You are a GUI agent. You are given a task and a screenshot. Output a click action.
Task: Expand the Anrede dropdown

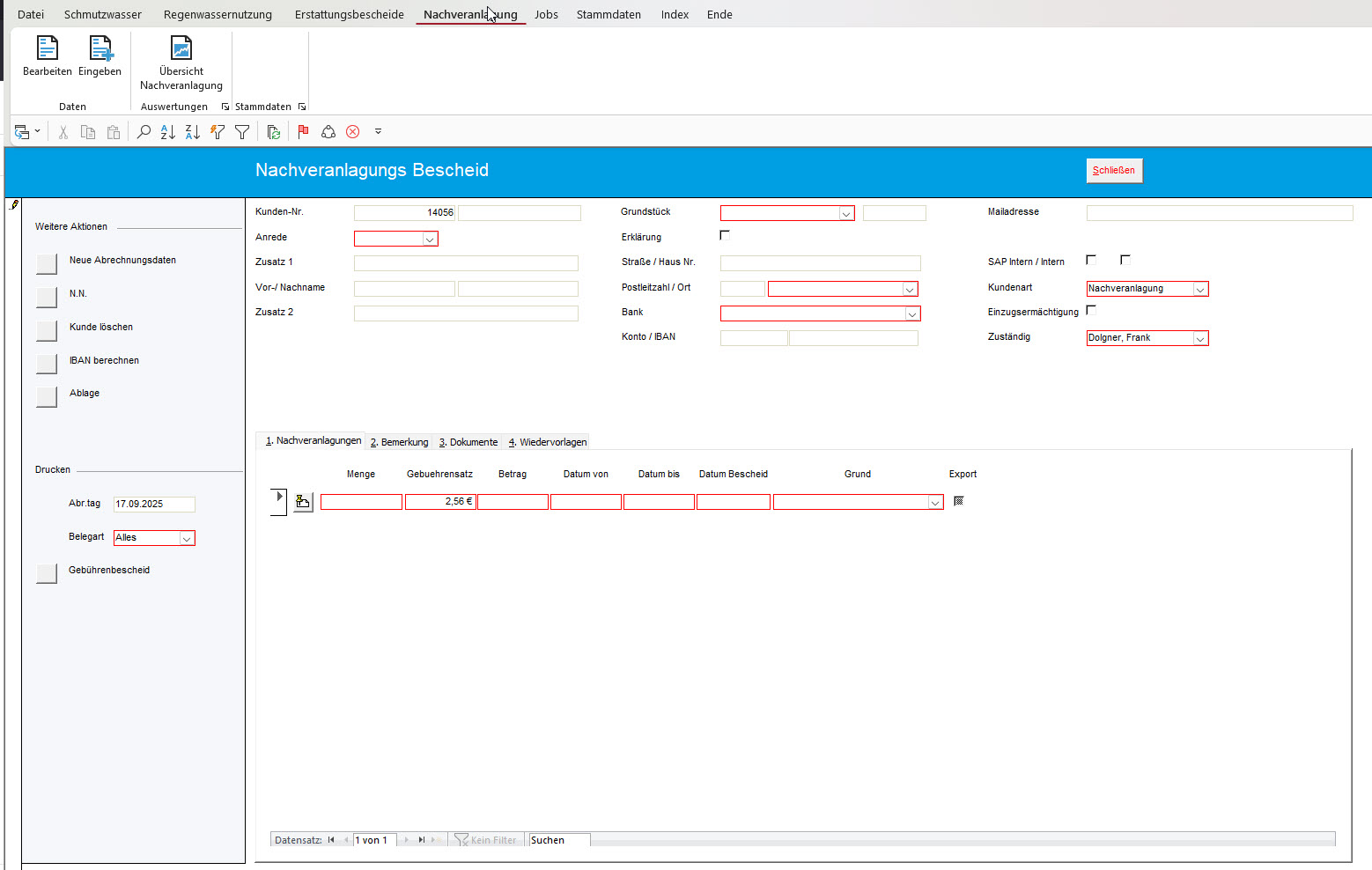429,239
